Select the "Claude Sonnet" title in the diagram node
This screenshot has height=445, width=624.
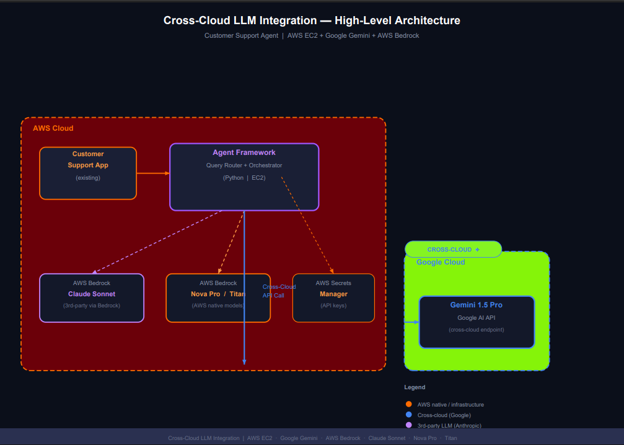[x=92, y=294]
